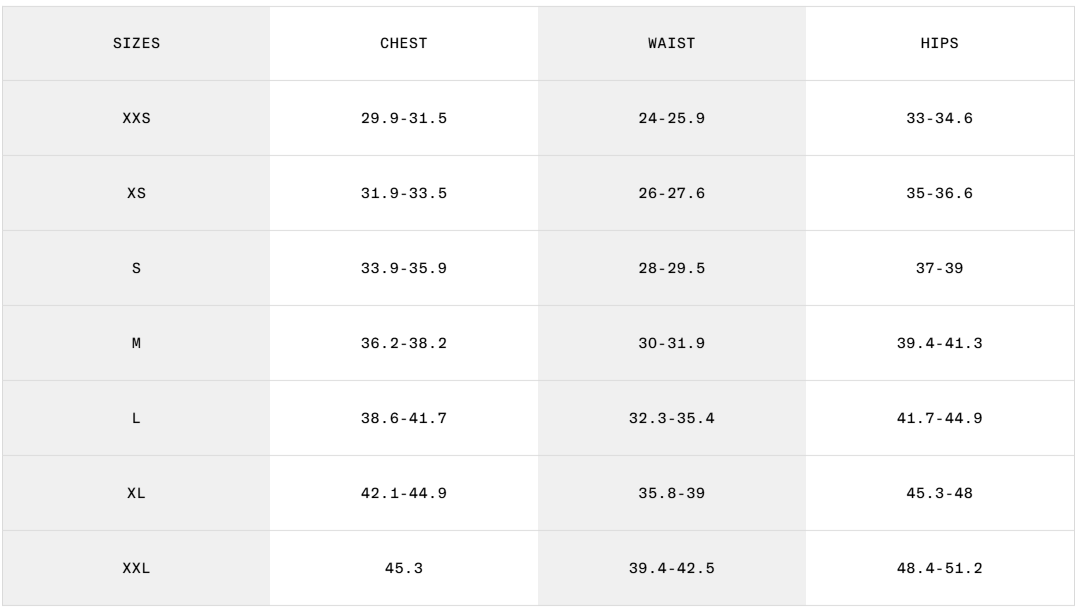This screenshot has height=610, width=1077.
Task: Select the M size row label
Action: click(136, 344)
